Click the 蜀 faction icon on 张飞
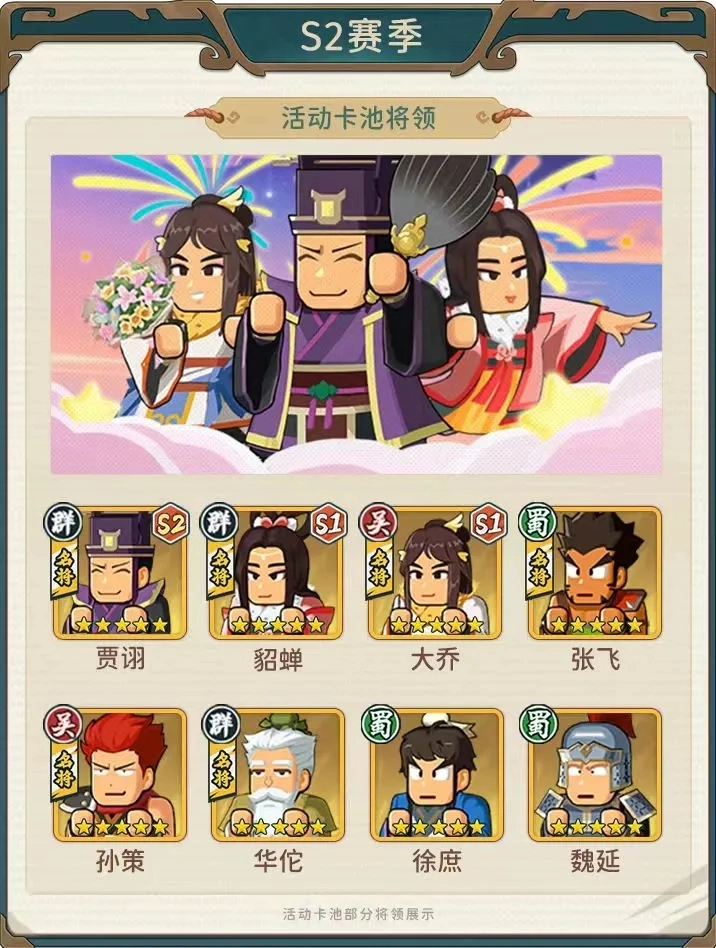Viewport: 716px width, 948px height. tap(538, 522)
